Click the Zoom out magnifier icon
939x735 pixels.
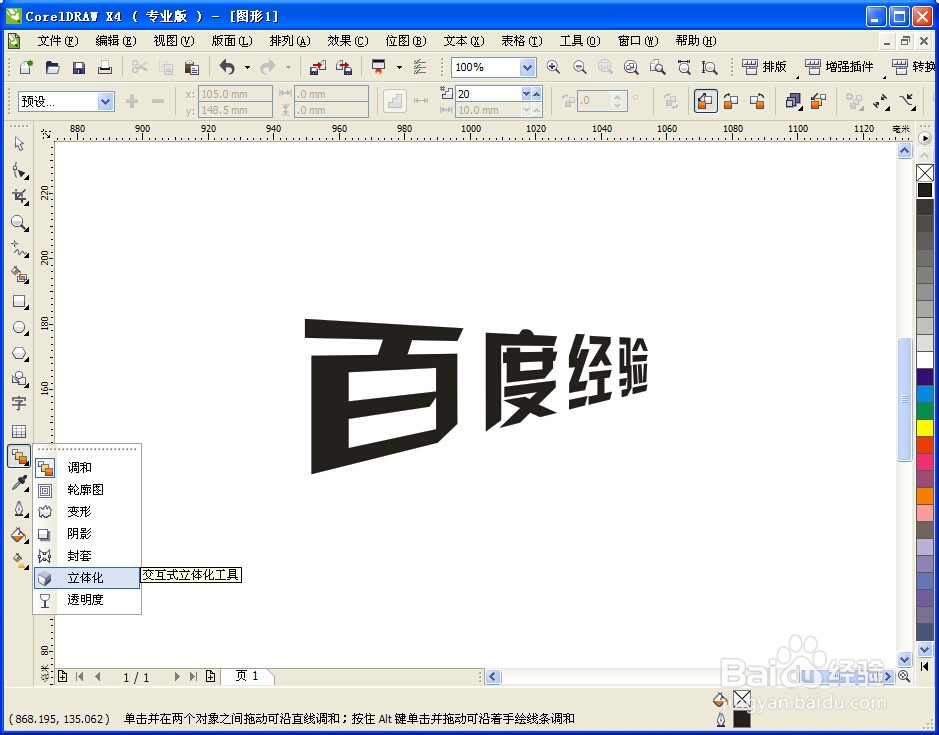coord(580,67)
